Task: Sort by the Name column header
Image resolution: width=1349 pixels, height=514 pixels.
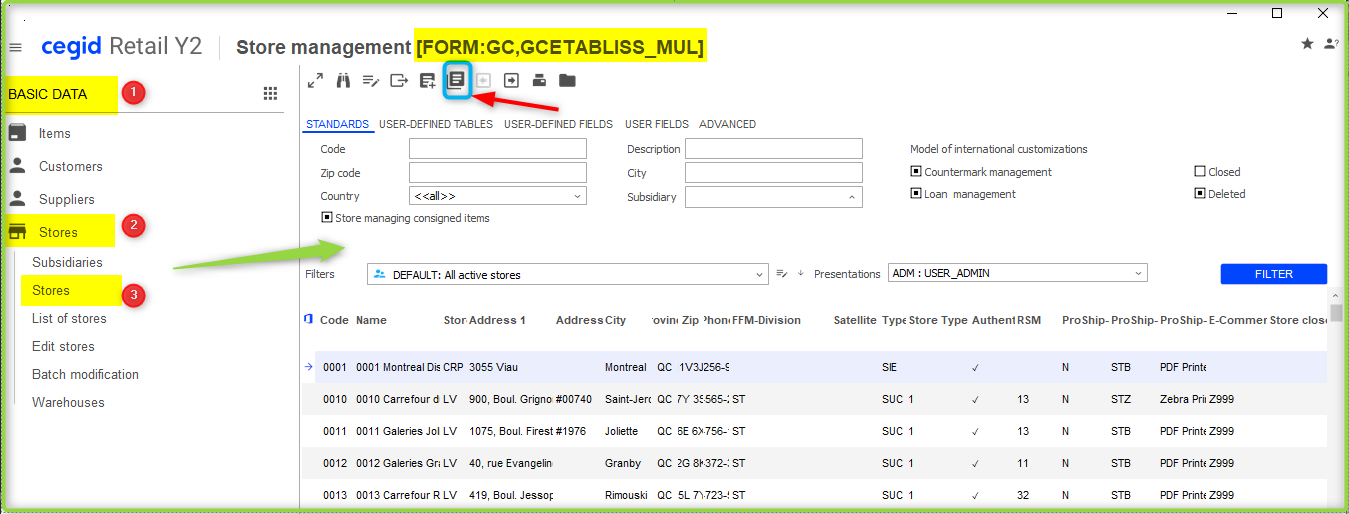Action: pos(371,320)
